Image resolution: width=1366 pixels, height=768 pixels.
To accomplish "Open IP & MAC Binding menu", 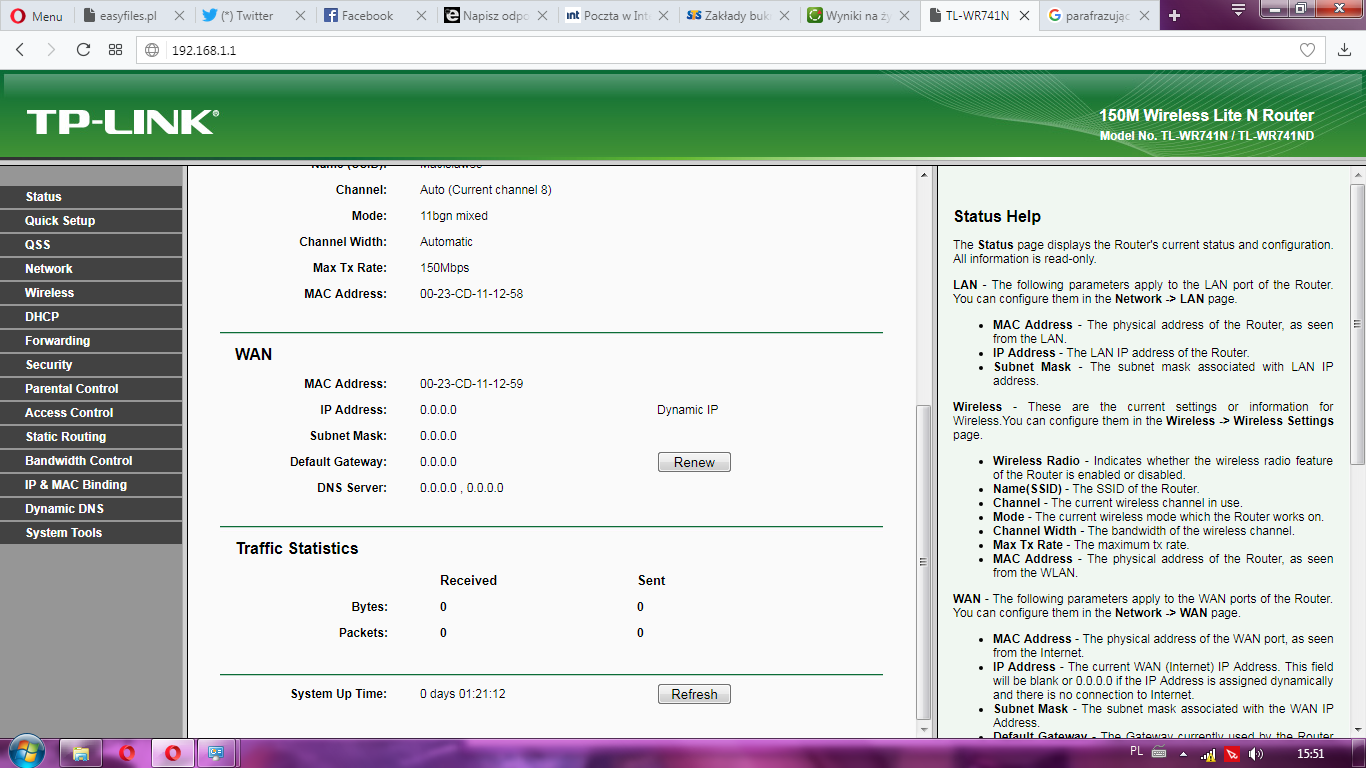I will pyautogui.click(x=91, y=485).
